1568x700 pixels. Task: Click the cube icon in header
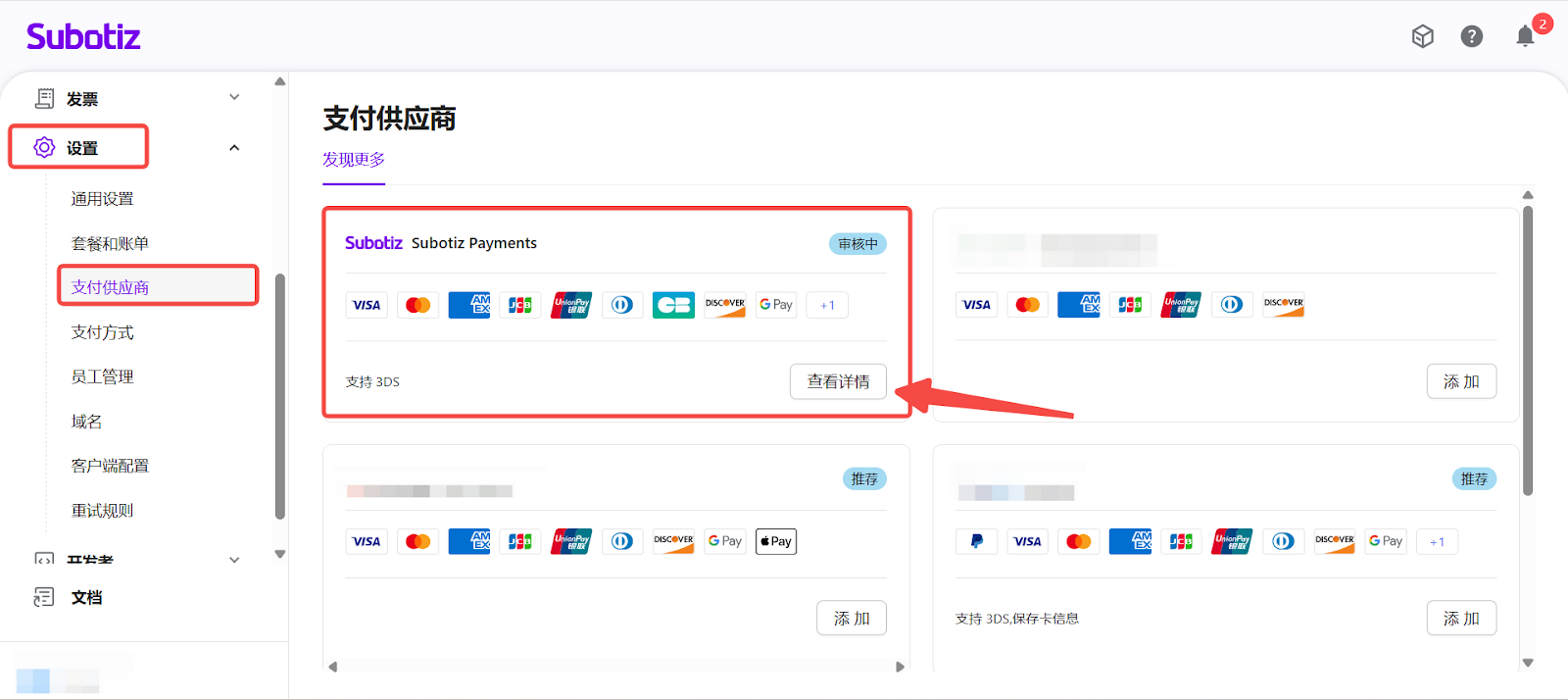[1422, 36]
